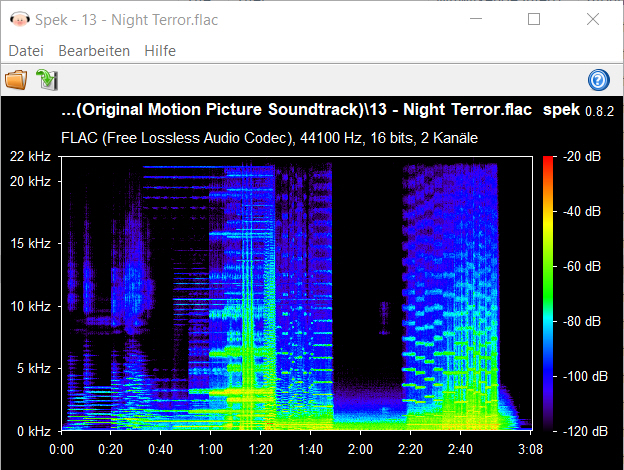Click the 1:20 time axis label
This screenshot has height=470, width=624.
261,449
